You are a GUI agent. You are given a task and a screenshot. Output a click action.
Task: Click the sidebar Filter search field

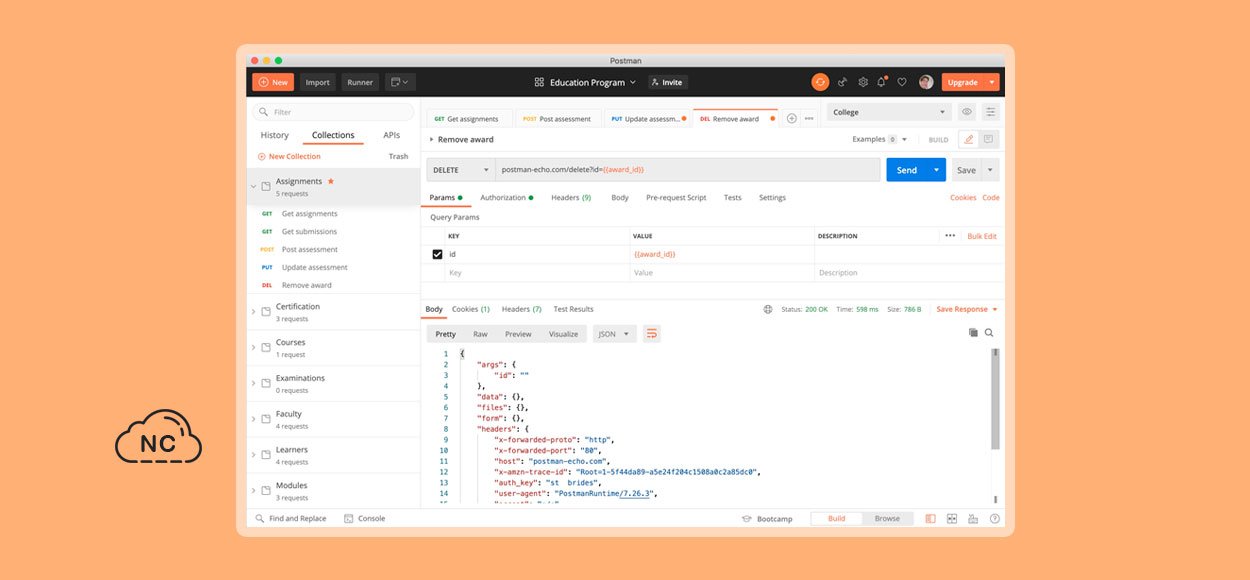pyautogui.click(x=334, y=112)
